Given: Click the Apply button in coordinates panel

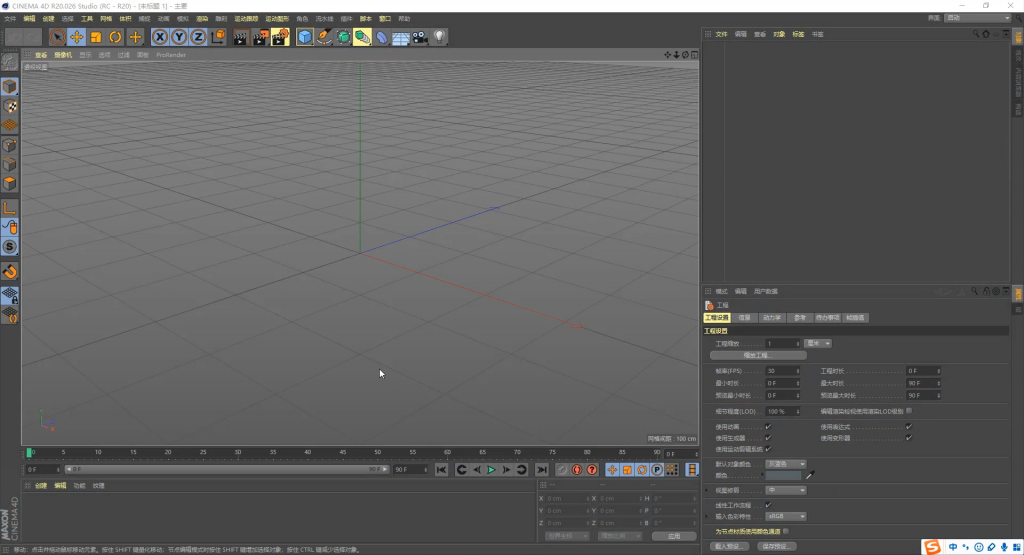Looking at the screenshot, I should 674,536.
